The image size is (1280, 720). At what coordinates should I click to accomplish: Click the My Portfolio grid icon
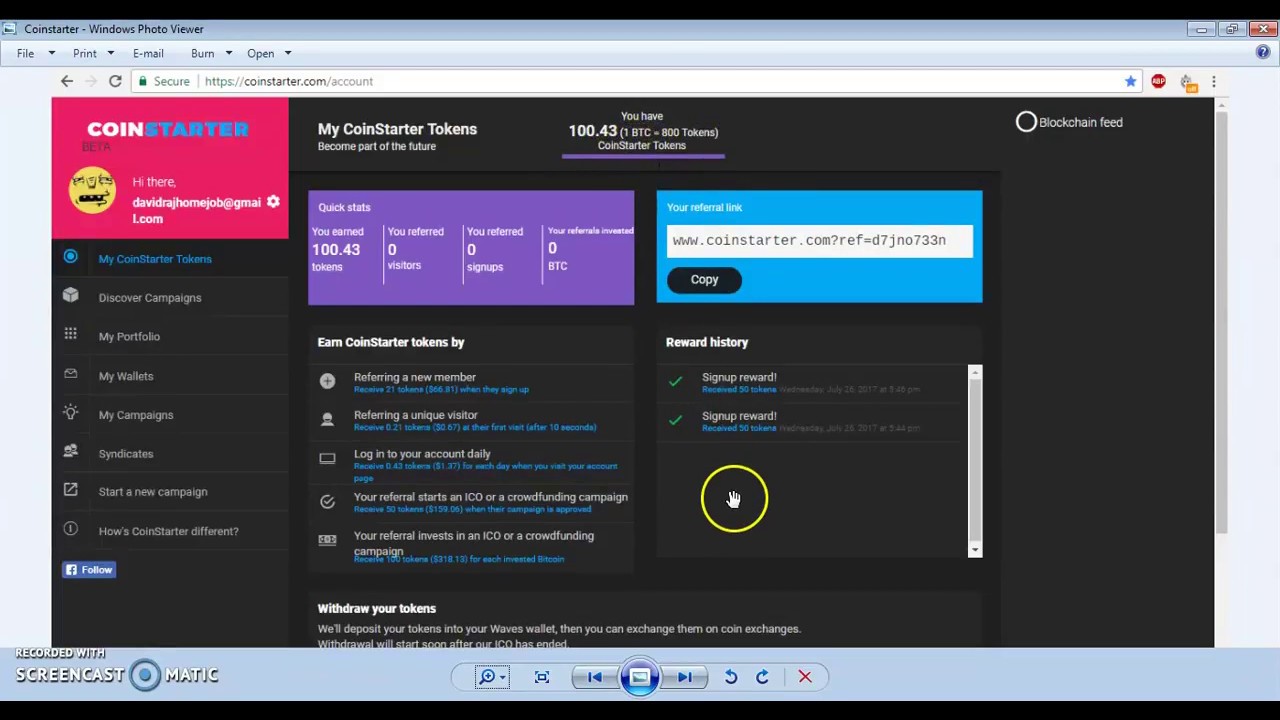point(70,334)
